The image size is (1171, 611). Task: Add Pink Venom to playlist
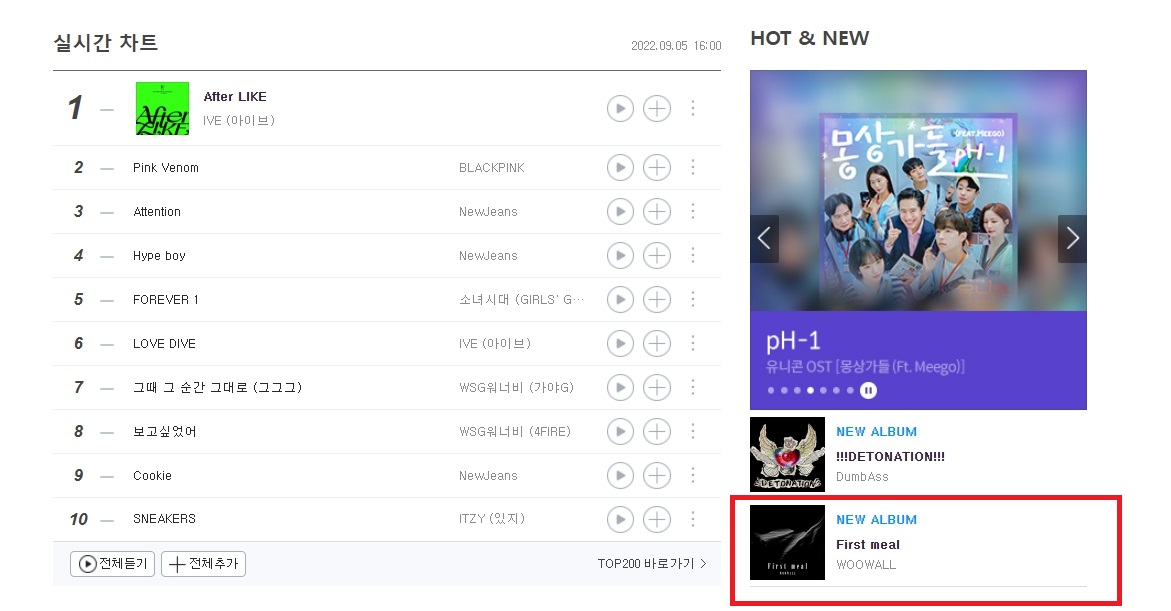pyautogui.click(x=656, y=167)
